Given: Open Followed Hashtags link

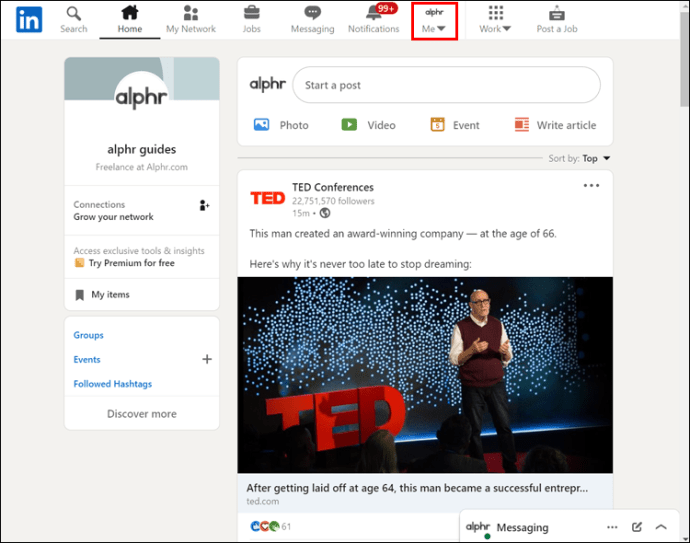Looking at the screenshot, I should 113,384.
